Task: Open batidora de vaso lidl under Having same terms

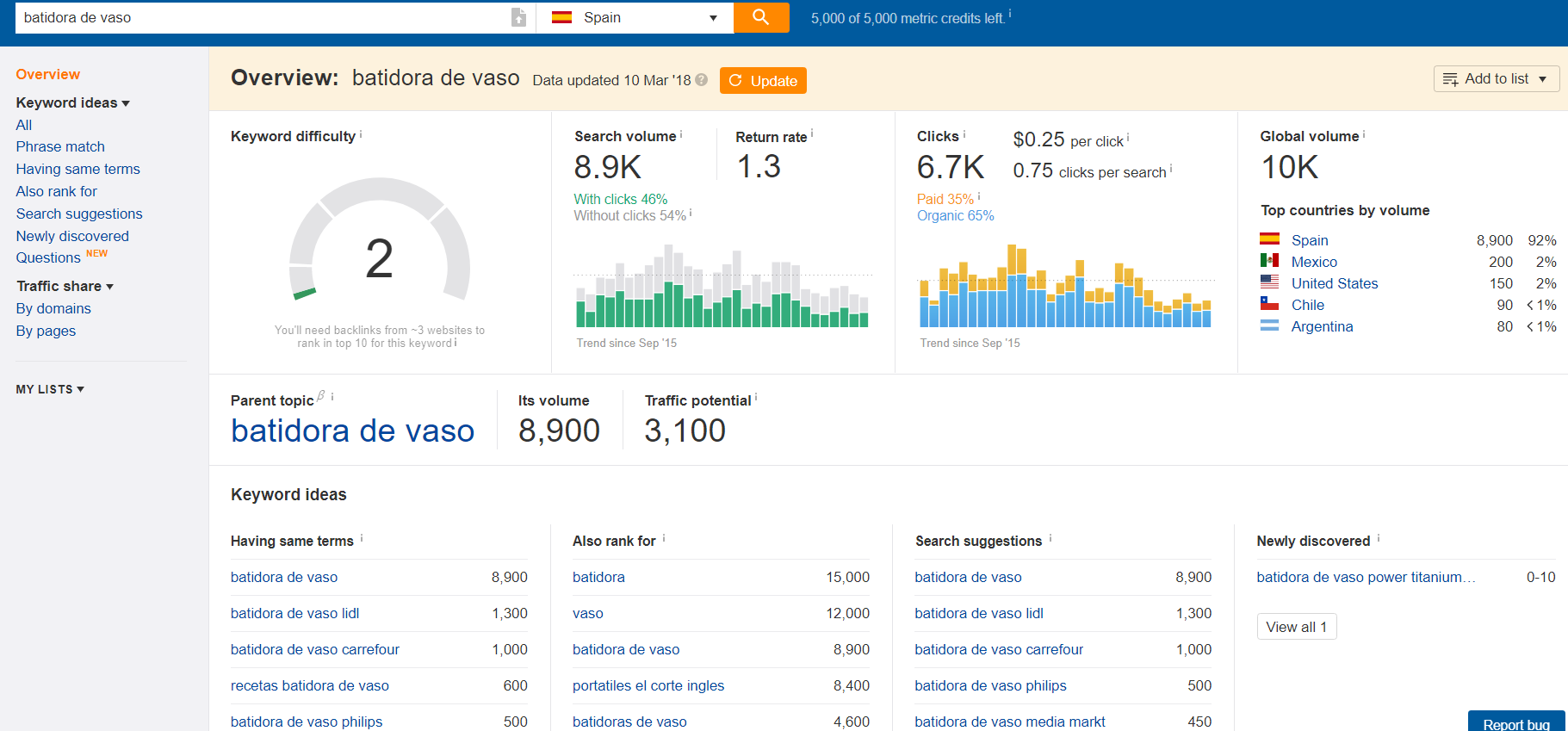Action: 294,613
